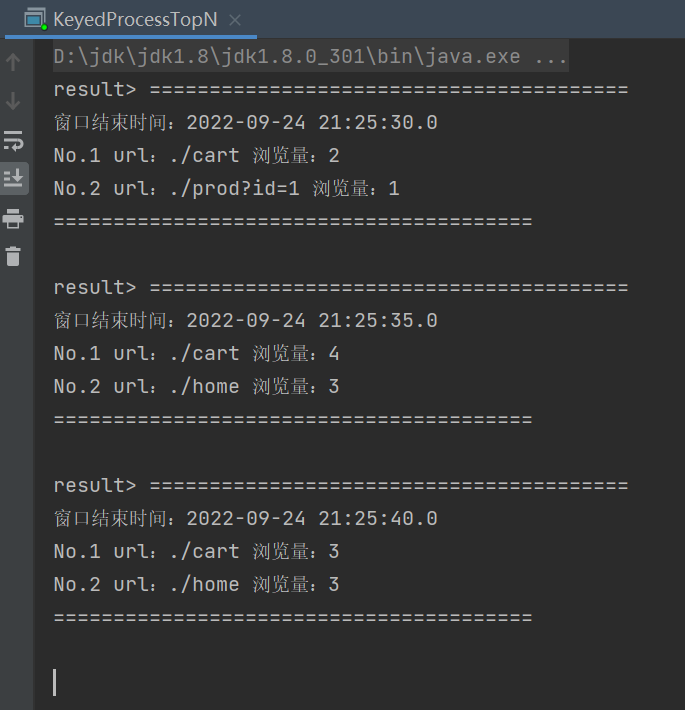
Task: Toggle Scroll to End of console
Action: pyautogui.click(x=13, y=179)
